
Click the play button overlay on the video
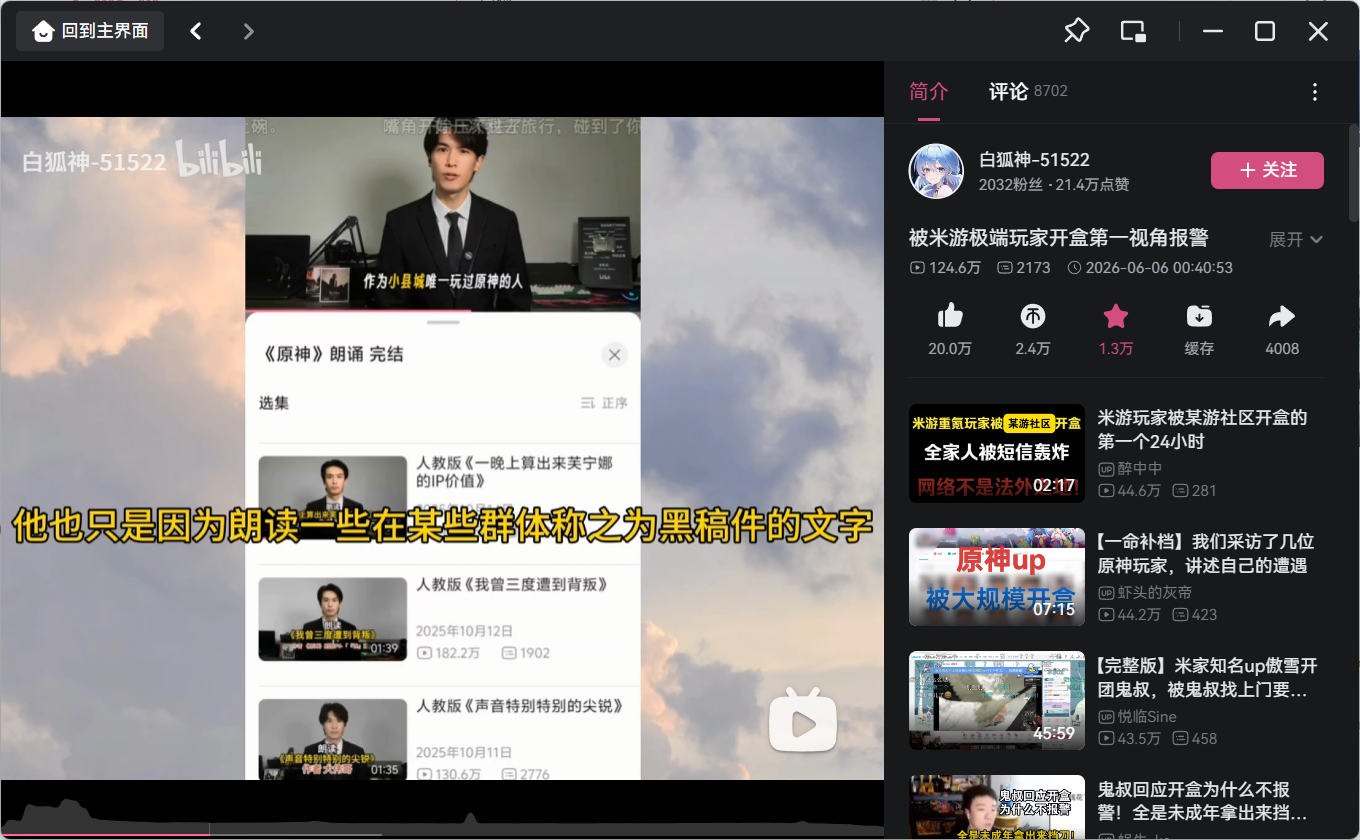(x=802, y=719)
